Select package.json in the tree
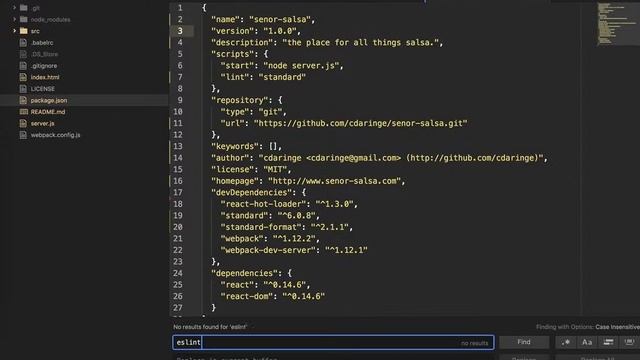Image resolution: width=640 pixels, height=360 pixels. coord(49,100)
